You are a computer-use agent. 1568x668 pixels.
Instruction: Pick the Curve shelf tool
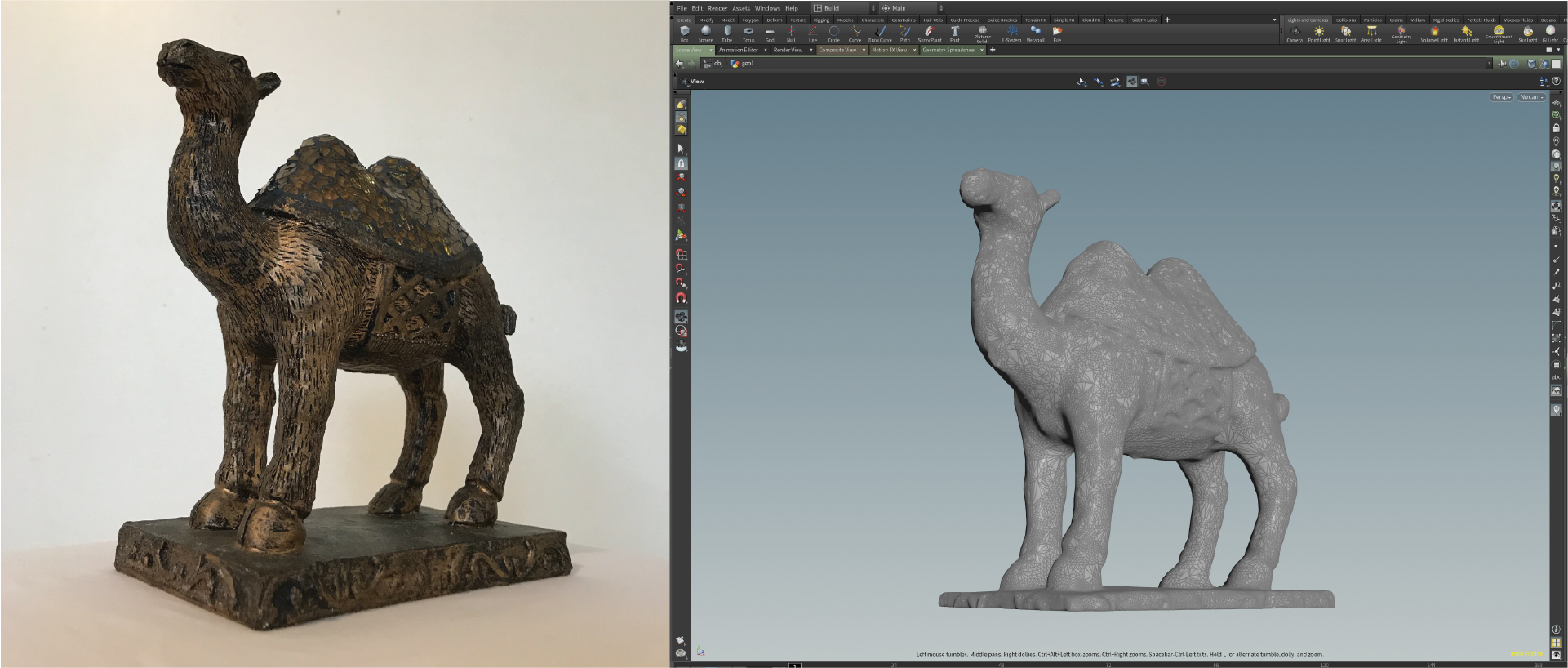855,33
